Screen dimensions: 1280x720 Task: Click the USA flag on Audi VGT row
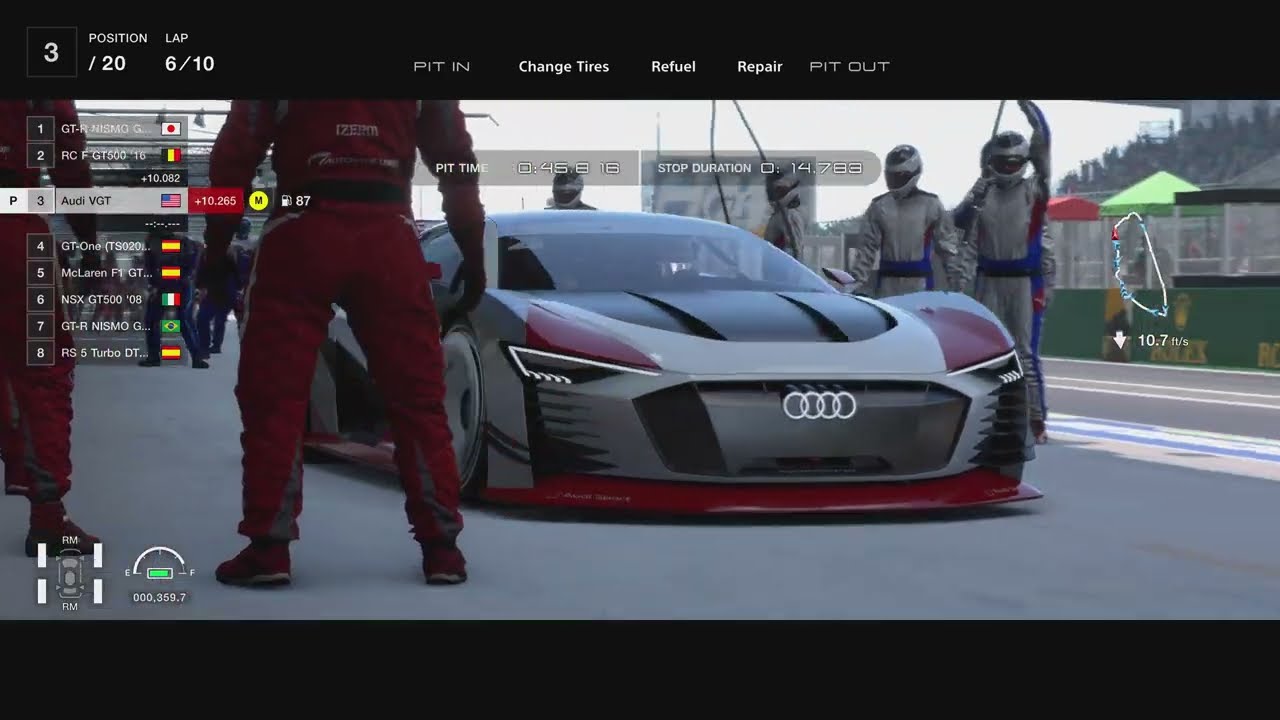(x=171, y=201)
